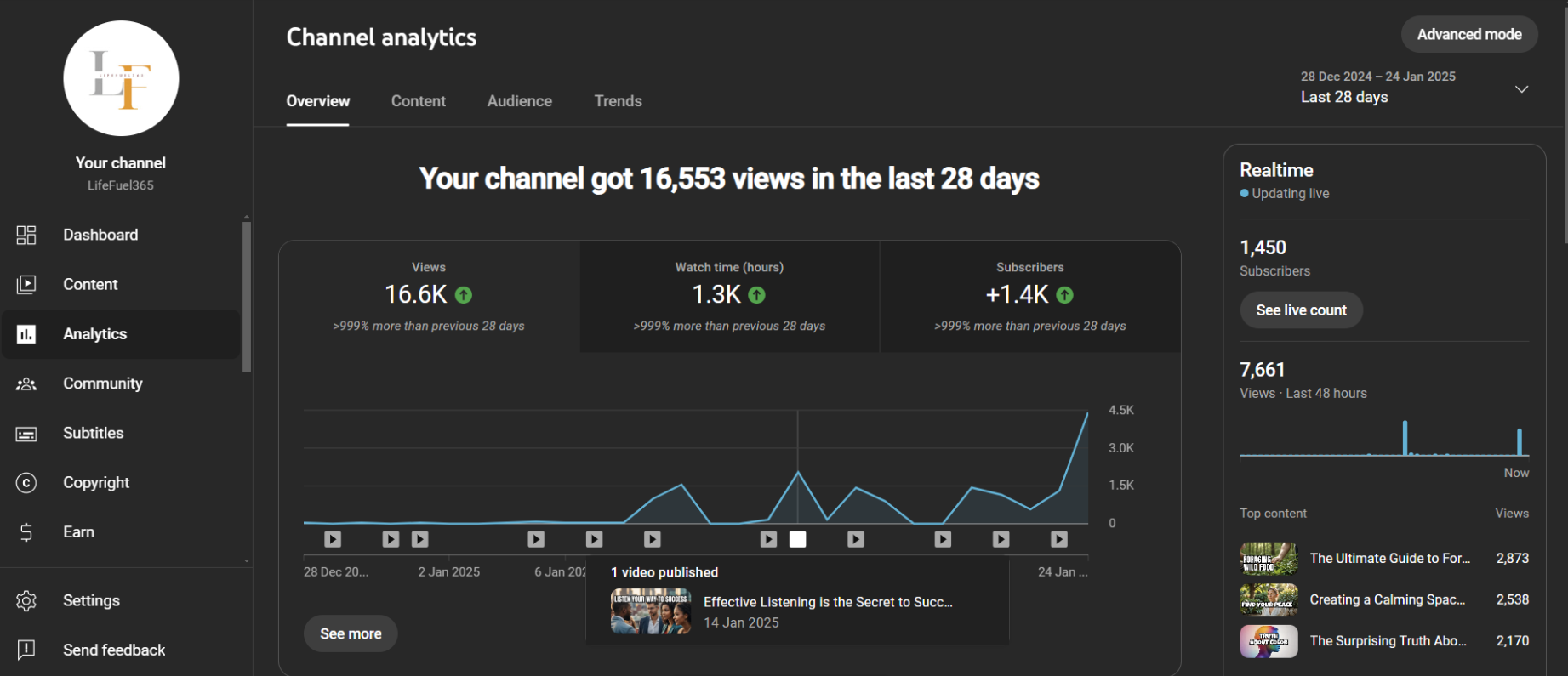Viewport: 1568px width, 676px height.
Task: Select the Subscribers +1.4K metric card
Action: [1029, 296]
